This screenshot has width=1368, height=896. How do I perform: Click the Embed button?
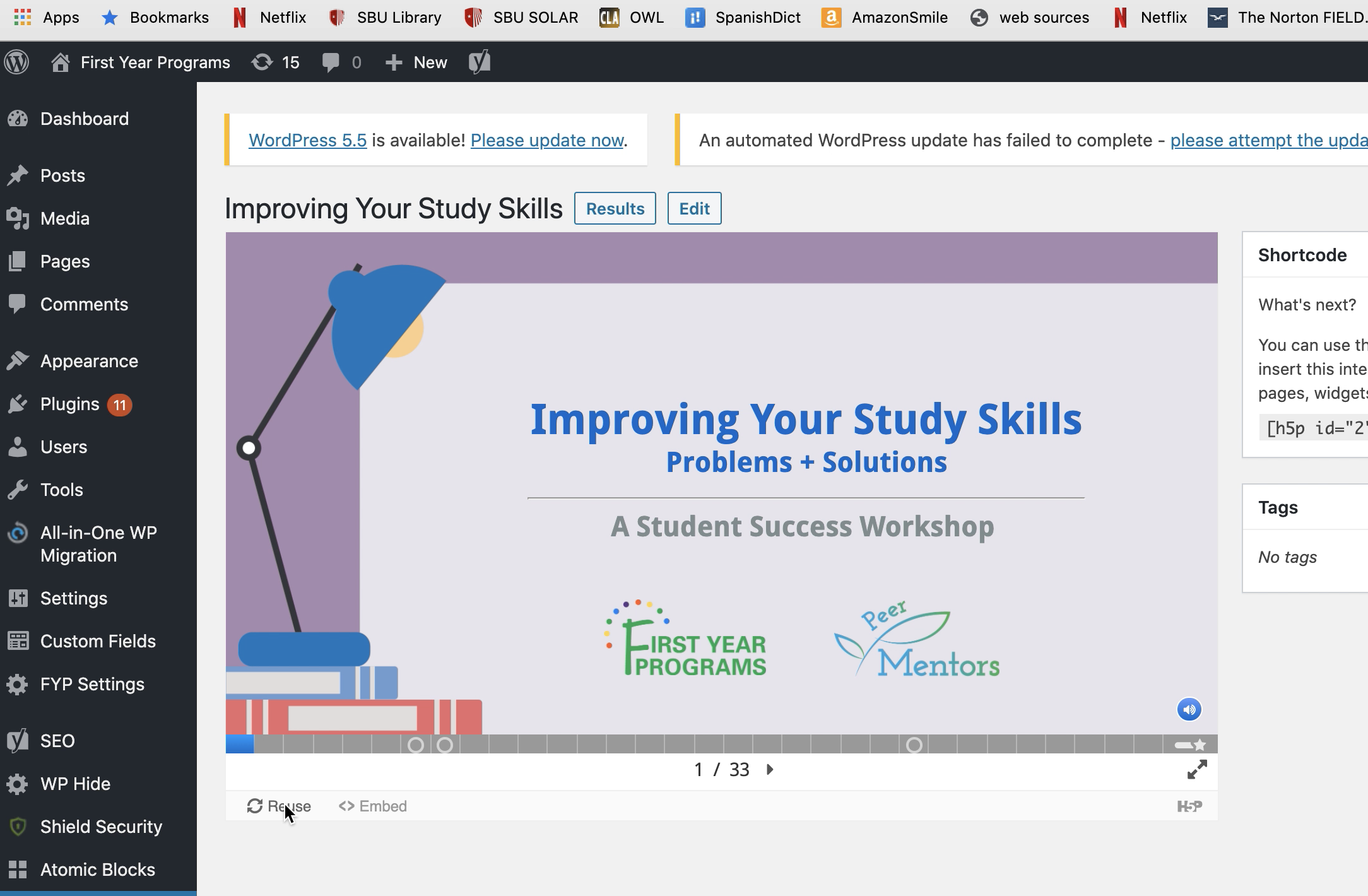tap(373, 806)
